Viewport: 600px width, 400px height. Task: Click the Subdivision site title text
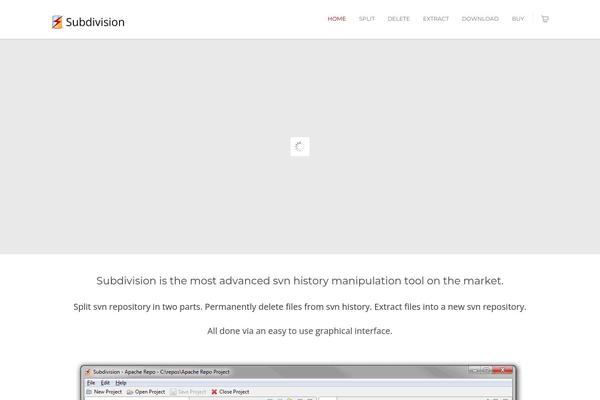95,22
